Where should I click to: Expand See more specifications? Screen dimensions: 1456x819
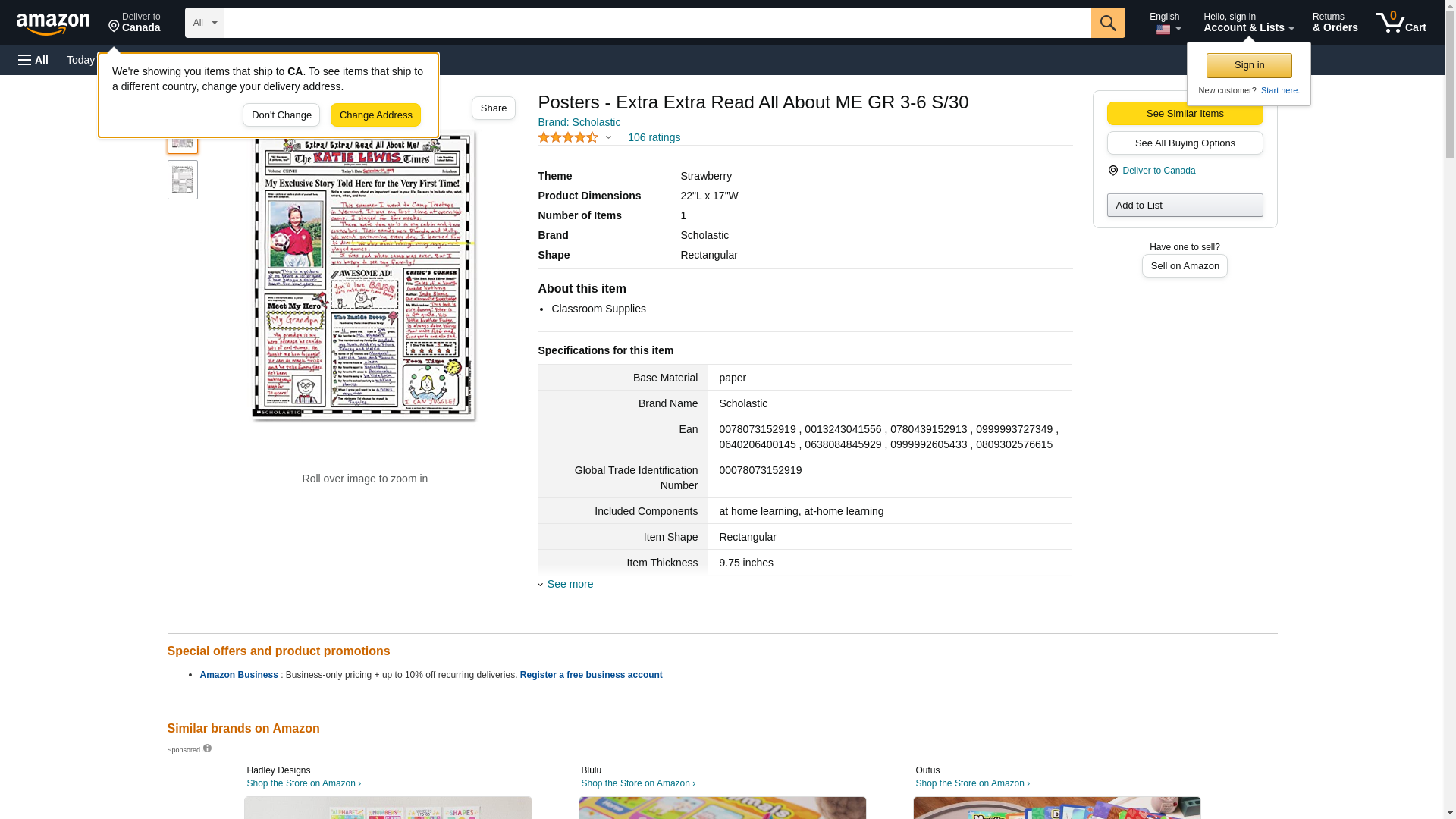coord(570,584)
